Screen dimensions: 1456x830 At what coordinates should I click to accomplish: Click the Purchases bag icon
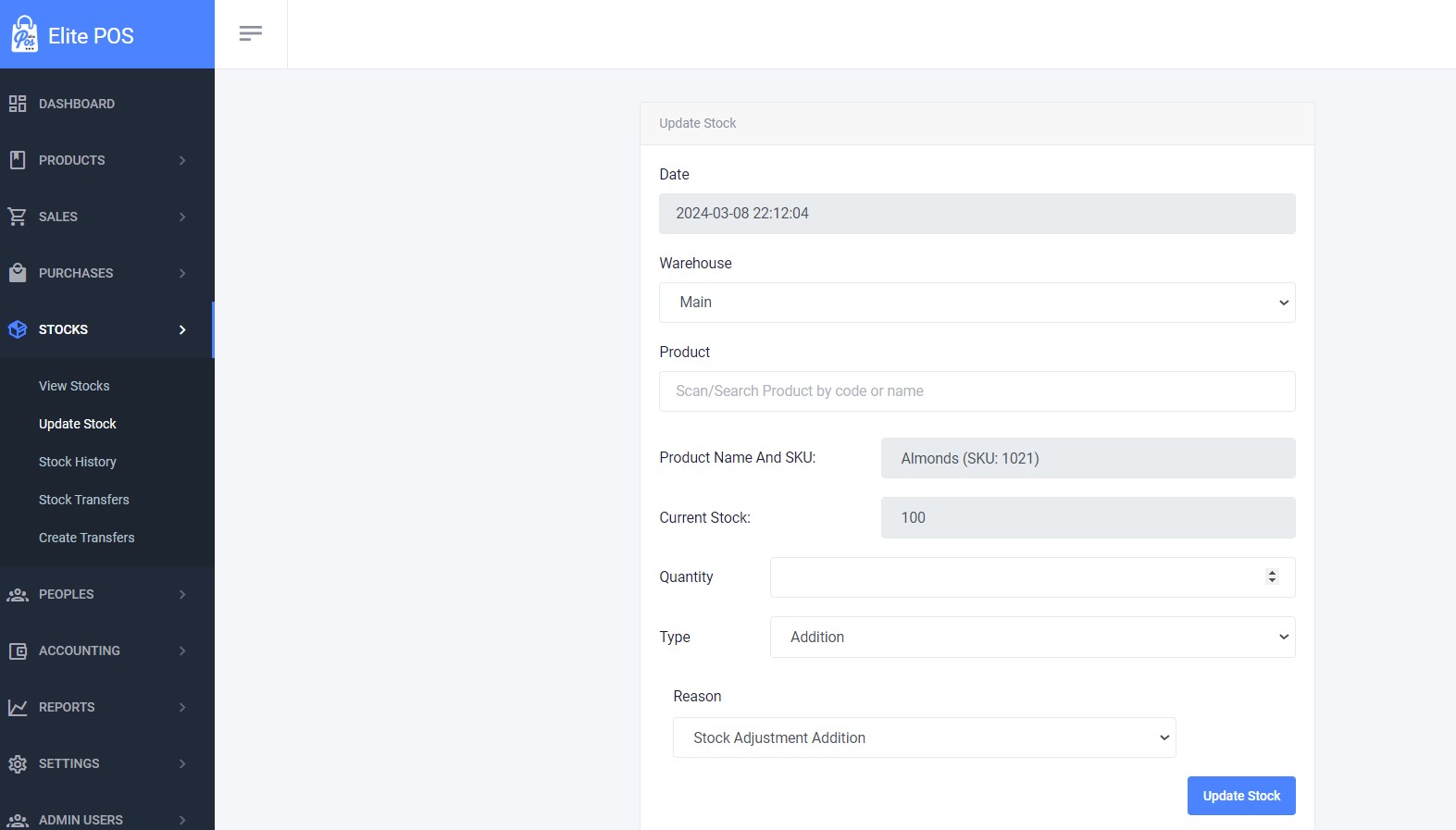tap(18, 273)
